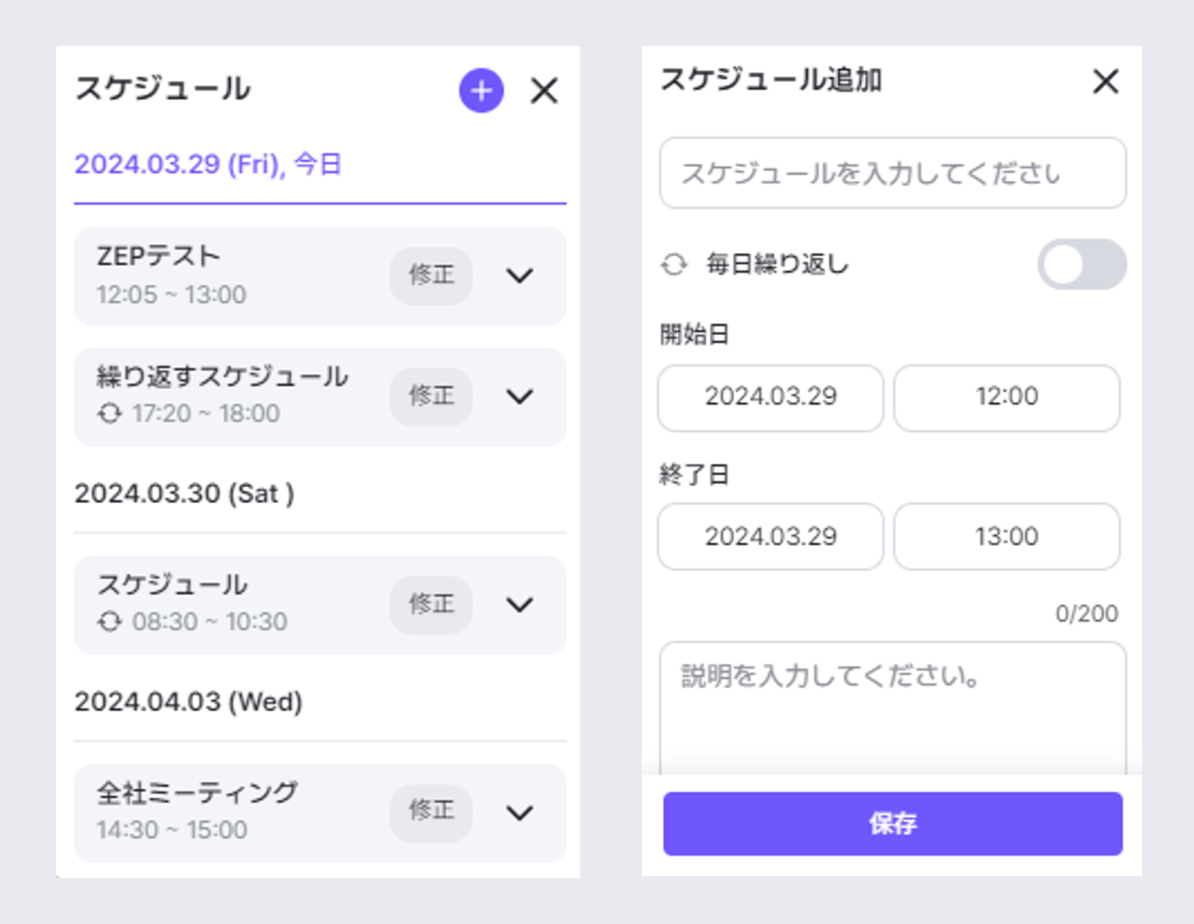Expand the 全社ミーティング schedule chevron
Viewport: 1194px width, 924px height.
tap(519, 813)
